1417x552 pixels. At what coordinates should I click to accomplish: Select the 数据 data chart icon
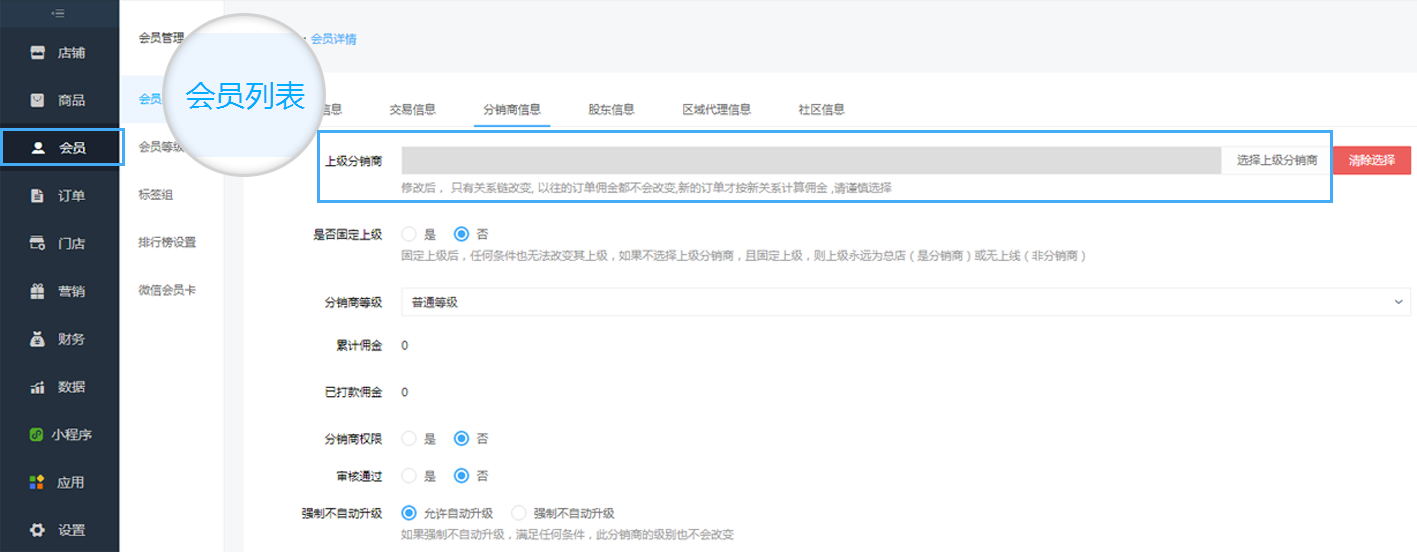(38, 387)
